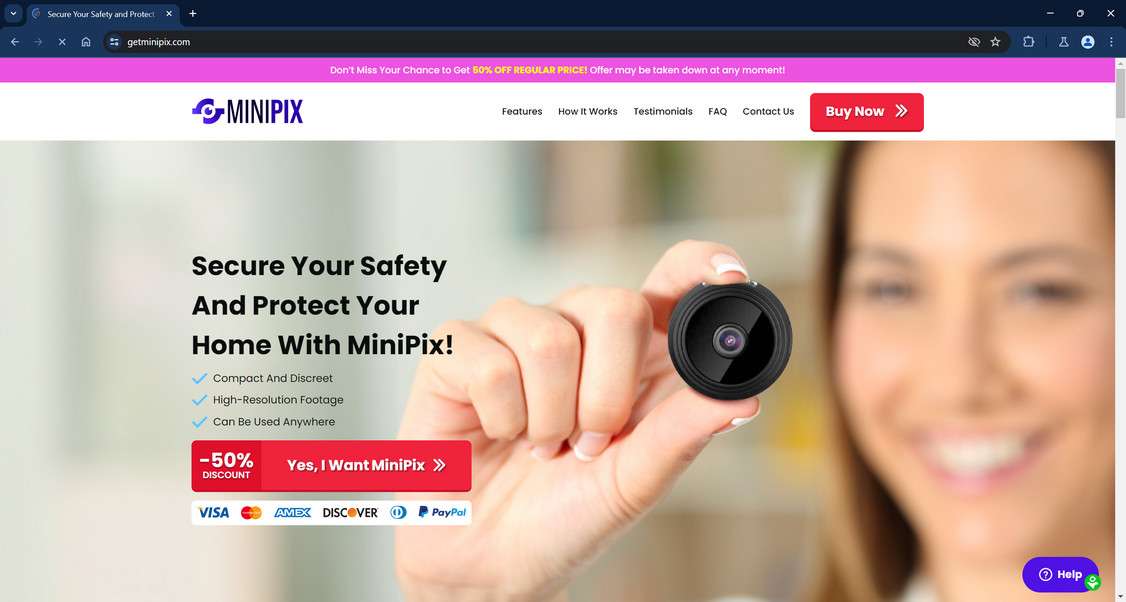Viewport: 1126px width, 602px height.
Task: Click the red Buy Now button
Action: [867, 112]
